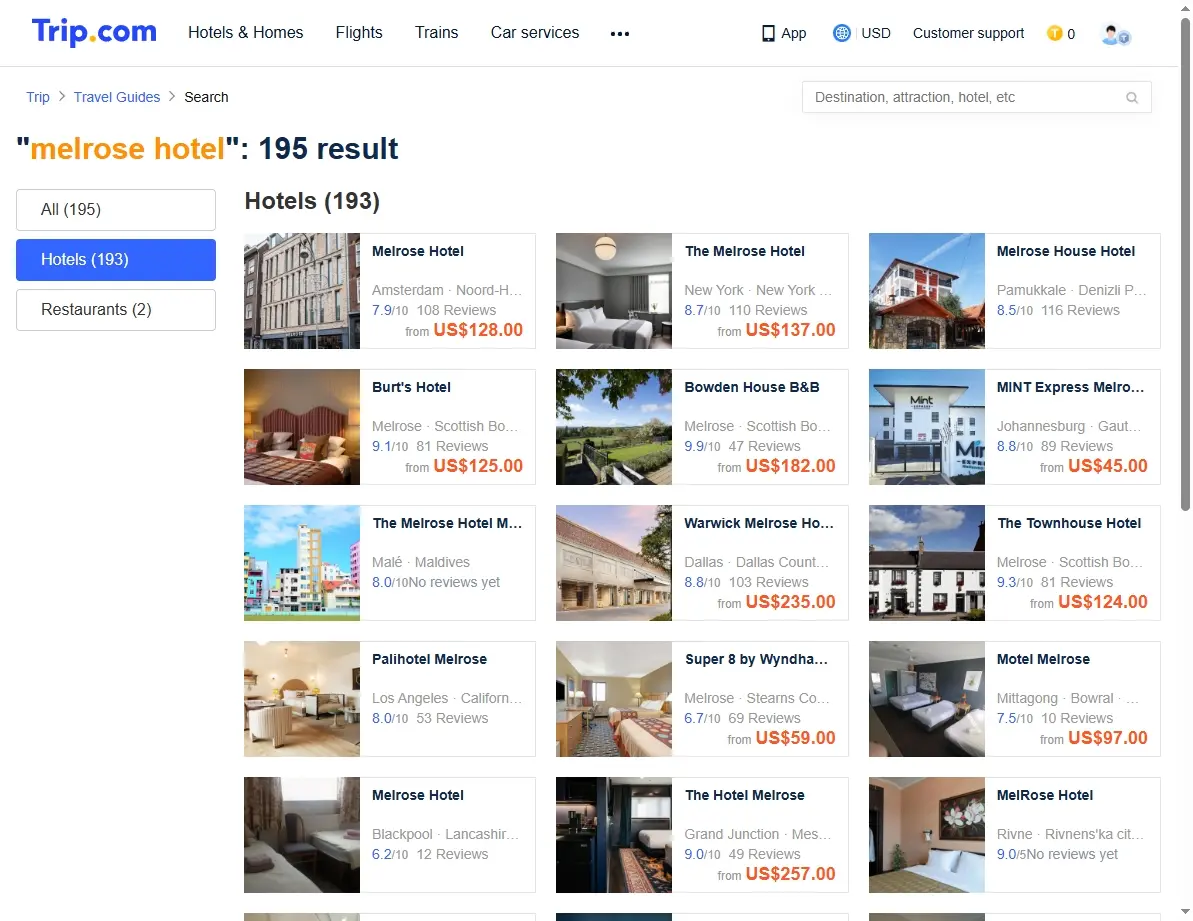The image size is (1193, 921).
Task: Go to Trains section
Action: tap(437, 33)
